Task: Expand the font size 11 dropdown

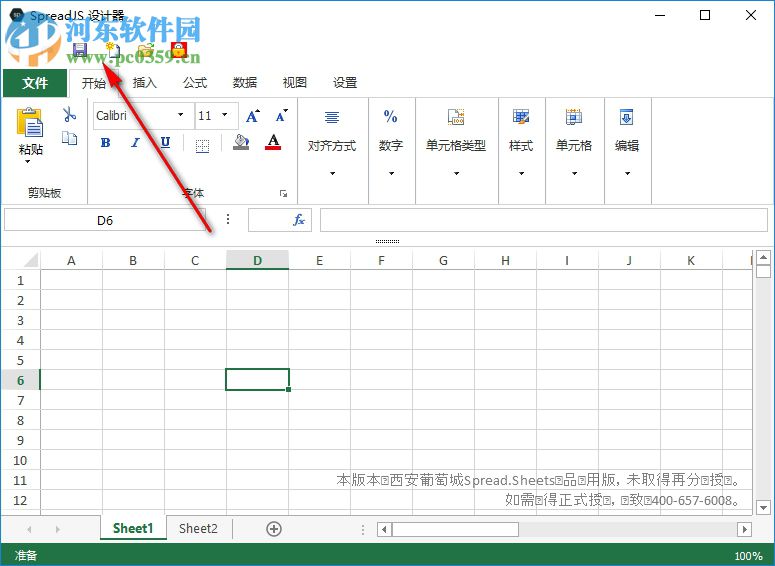Action: (225, 115)
